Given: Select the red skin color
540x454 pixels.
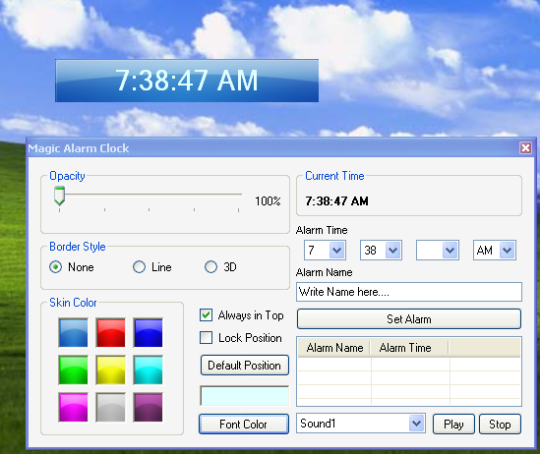Looking at the screenshot, I should (111, 332).
